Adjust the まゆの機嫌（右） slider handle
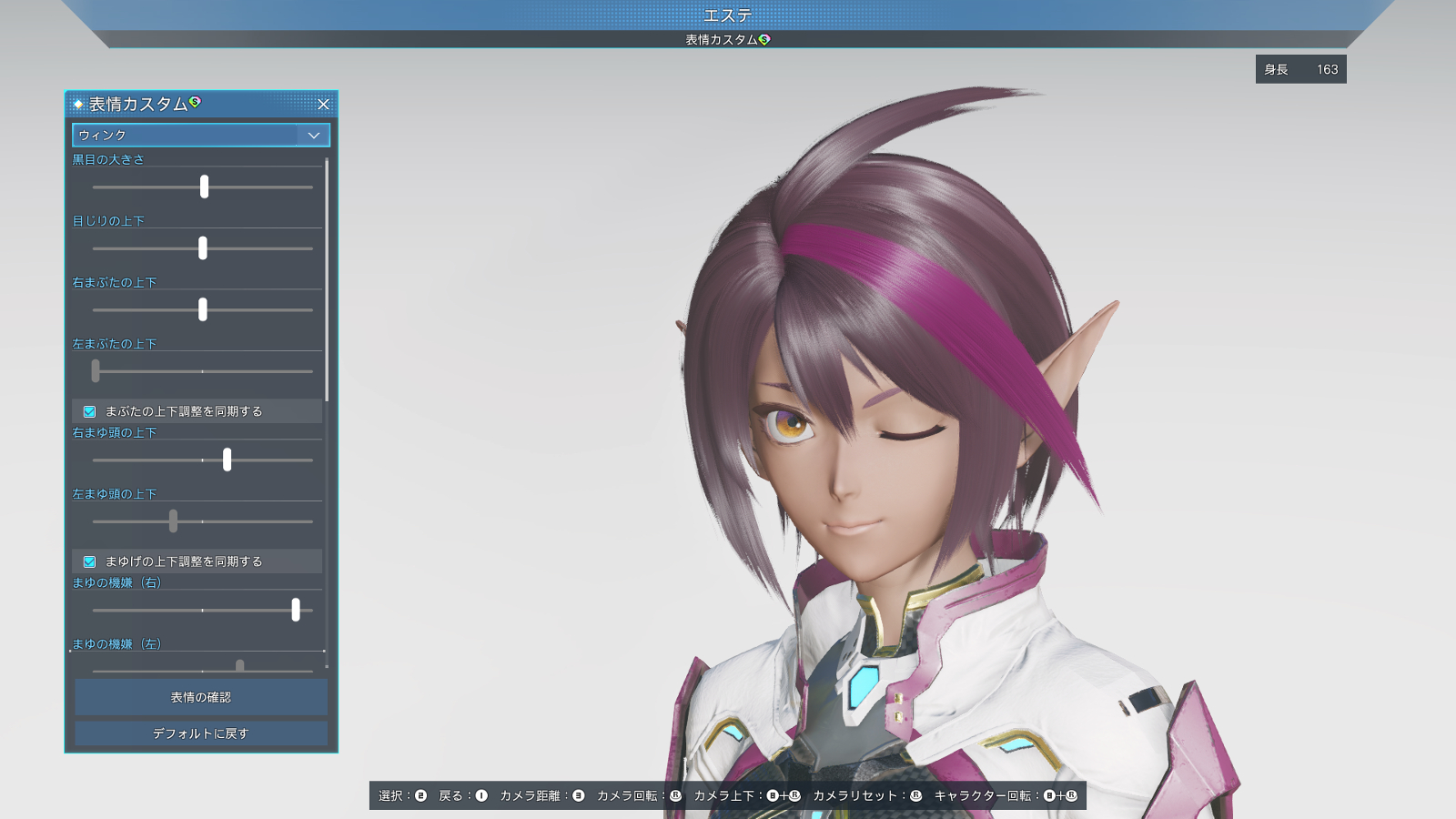The image size is (1456, 819). 296,610
